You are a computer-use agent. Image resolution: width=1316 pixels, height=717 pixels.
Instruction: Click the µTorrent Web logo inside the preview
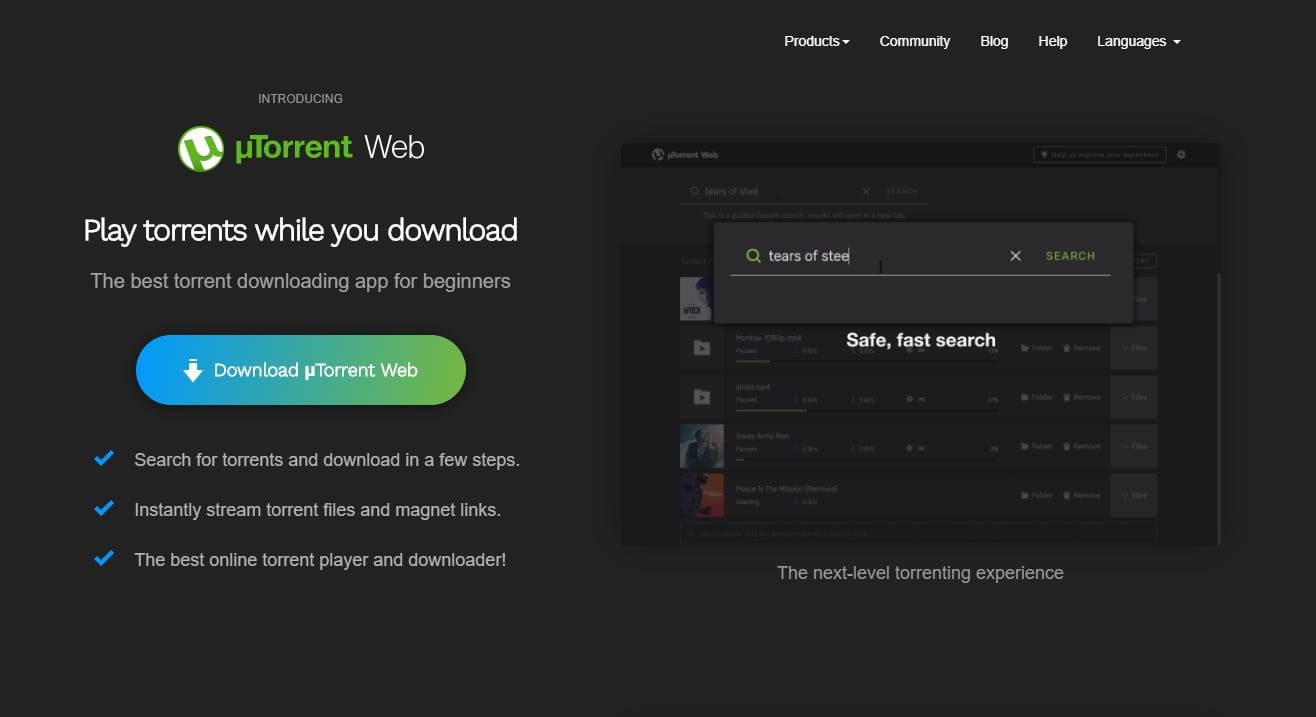685,155
